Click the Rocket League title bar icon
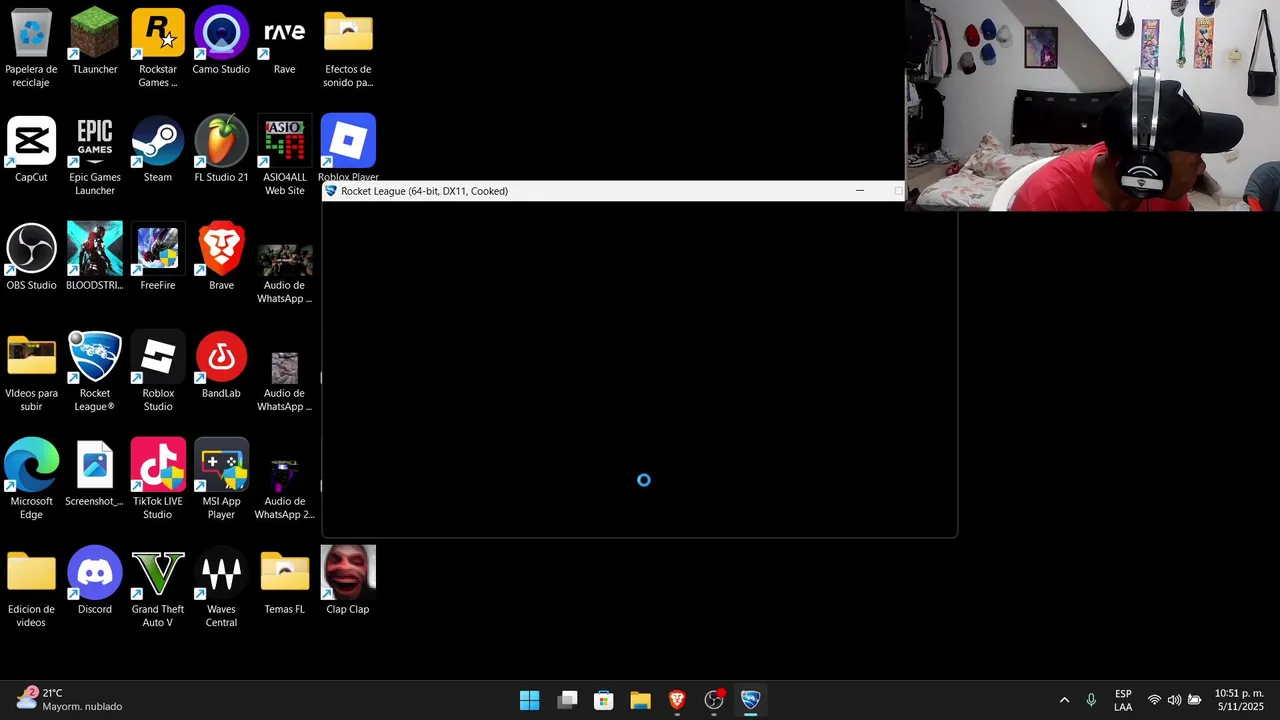The image size is (1280, 720). [331, 191]
